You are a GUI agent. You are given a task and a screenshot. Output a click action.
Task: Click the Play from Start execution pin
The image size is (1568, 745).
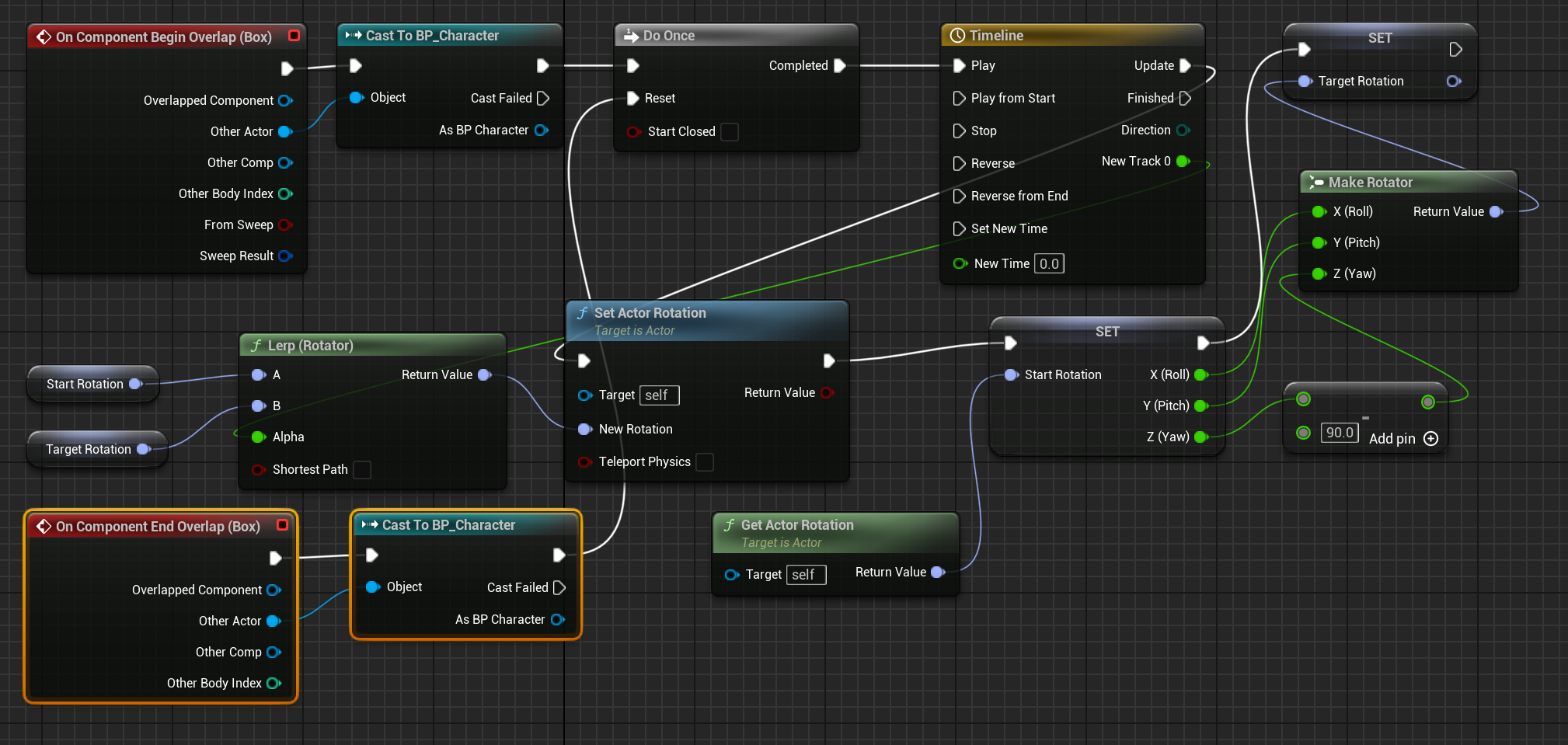click(959, 99)
